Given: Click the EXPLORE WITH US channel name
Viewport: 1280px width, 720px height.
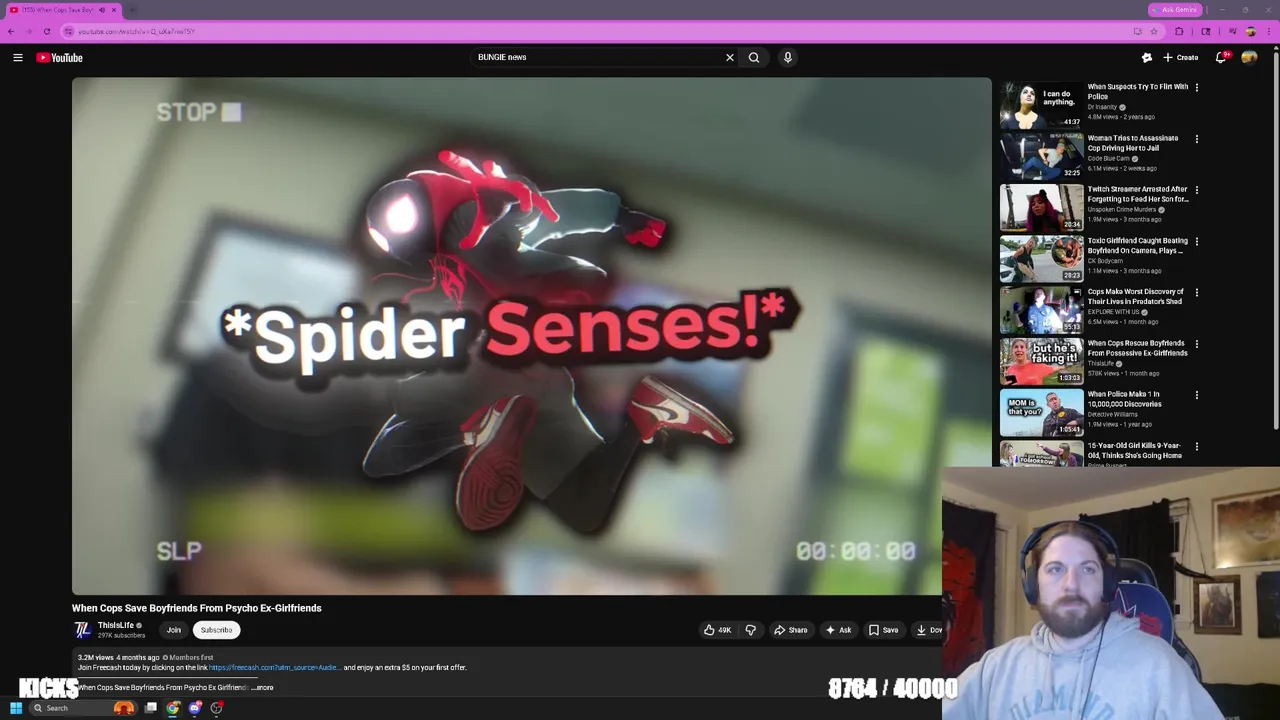Looking at the screenshot, I should (1113, 312).
